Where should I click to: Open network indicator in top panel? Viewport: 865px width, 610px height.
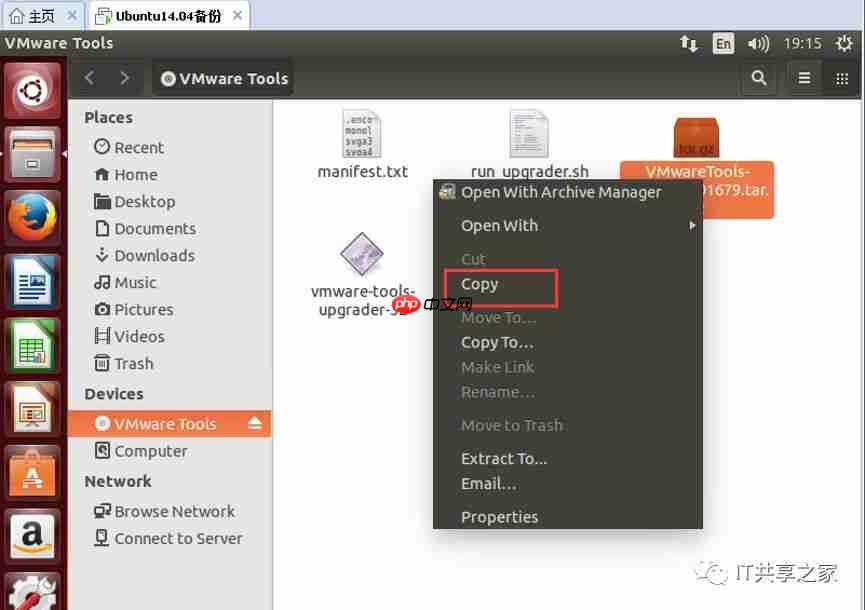(688, 43)
